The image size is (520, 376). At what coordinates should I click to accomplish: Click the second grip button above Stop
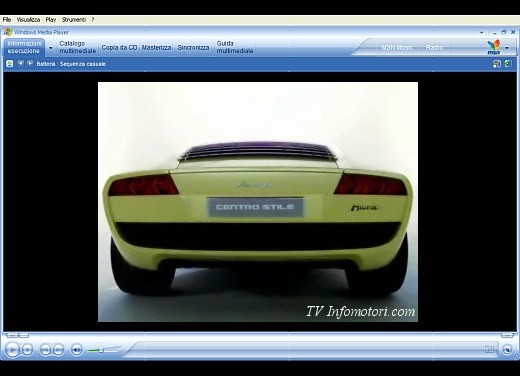click(x=24, y=335)
